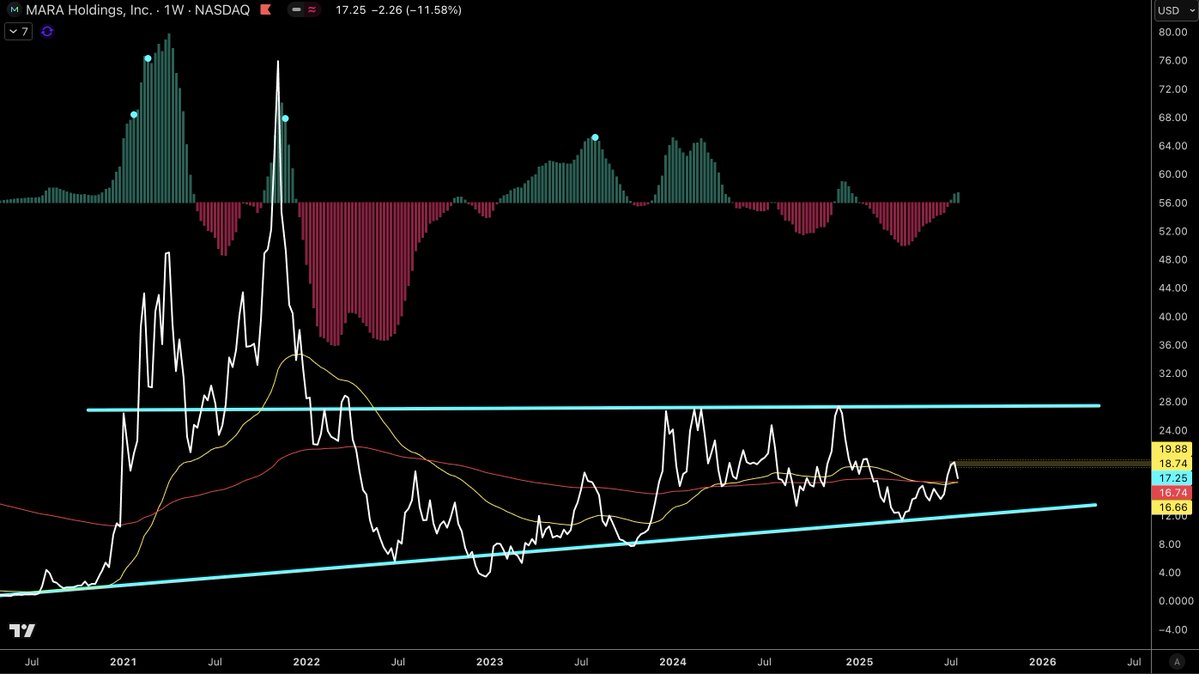The image size is (1199, 674).
Task: Select the cyan dot on the 2023 histogram peak
Action: tap(595, 138)
